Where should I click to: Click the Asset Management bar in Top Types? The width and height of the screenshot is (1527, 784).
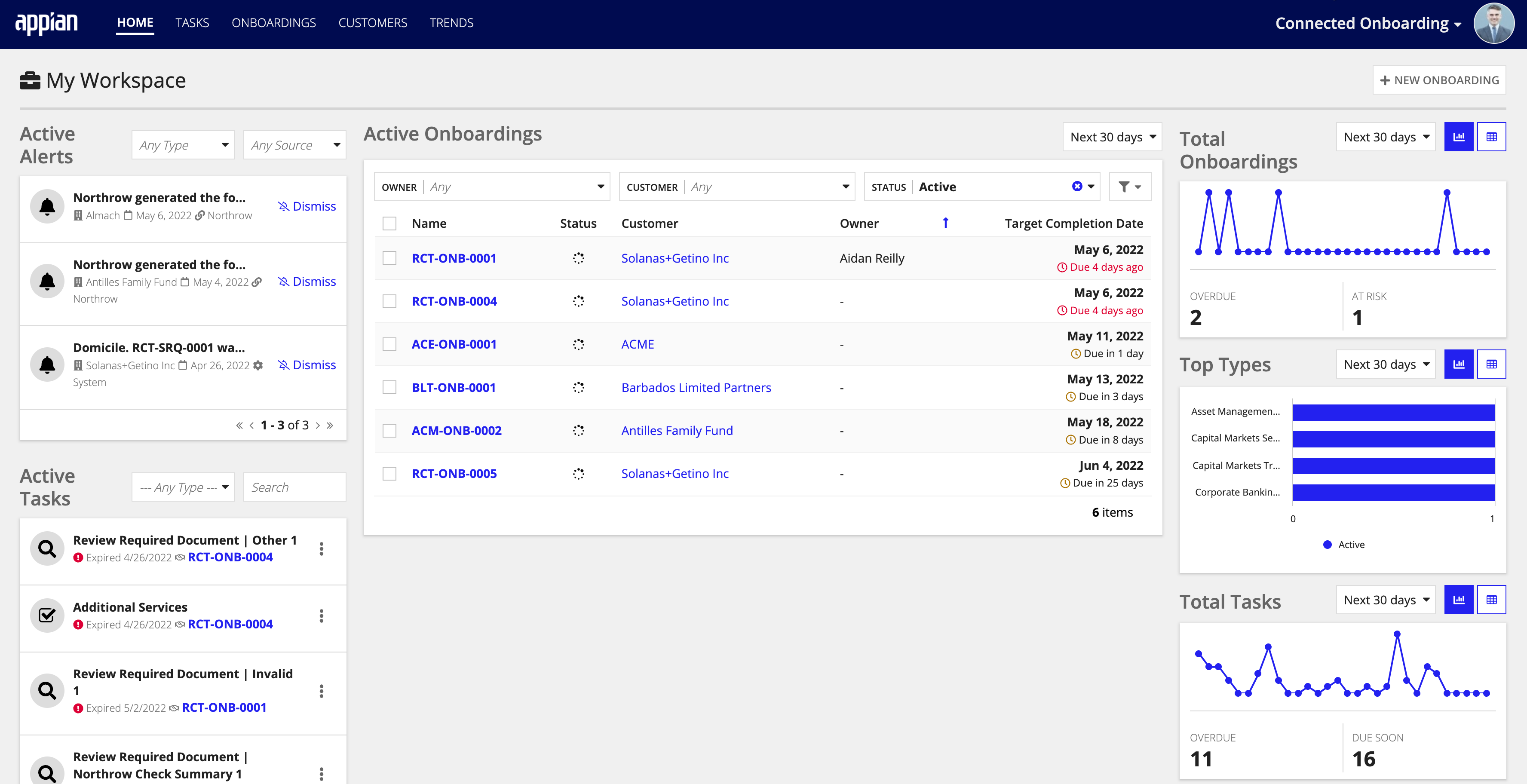(1394, 412)
